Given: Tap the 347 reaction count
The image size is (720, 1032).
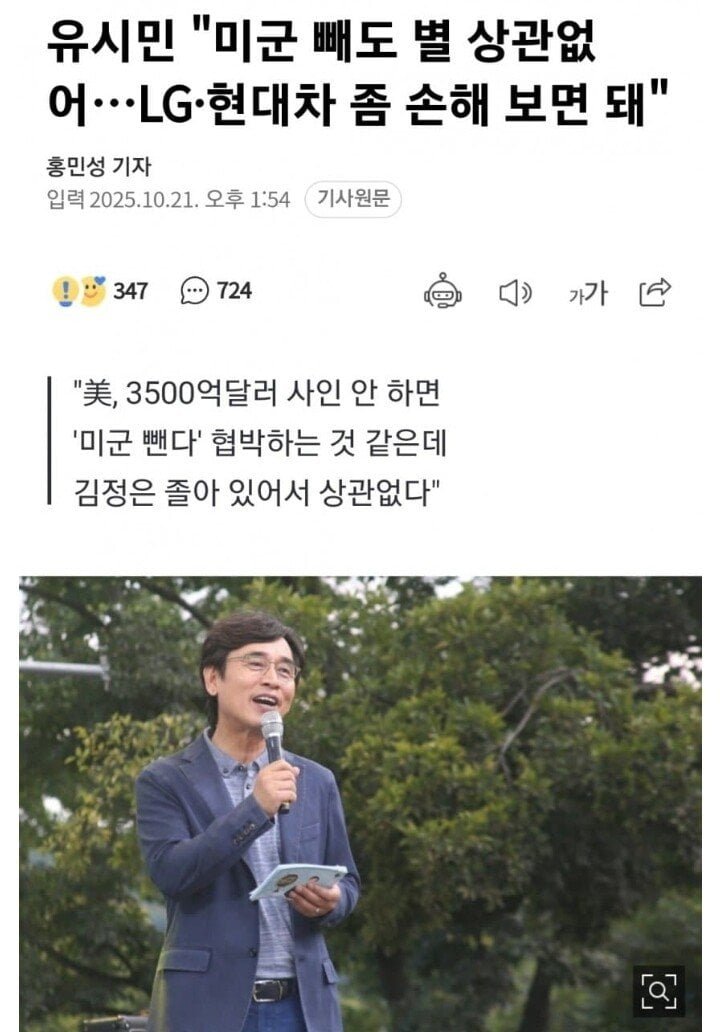Looking at the screenshot, I should point(130,291).
